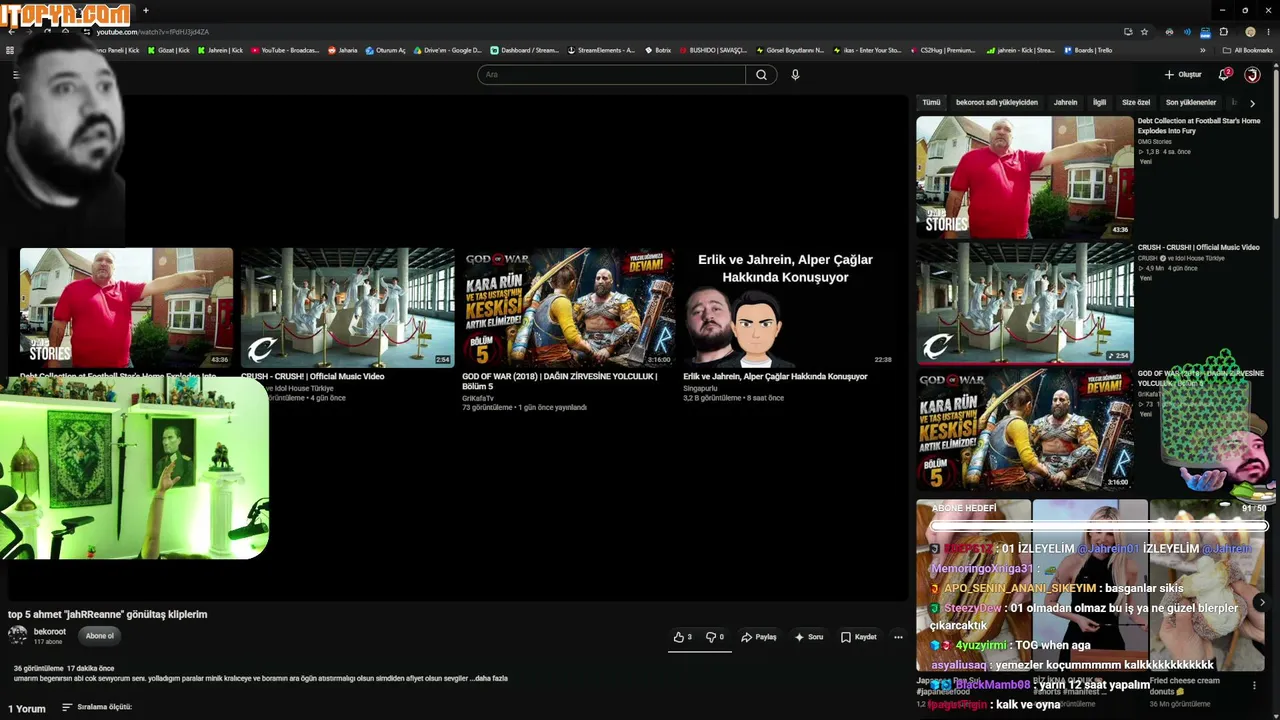Open the 'YouTube - Broadcas...' bookmark
This screenshot has width=1280, height=720.
(x=285, y=50)
